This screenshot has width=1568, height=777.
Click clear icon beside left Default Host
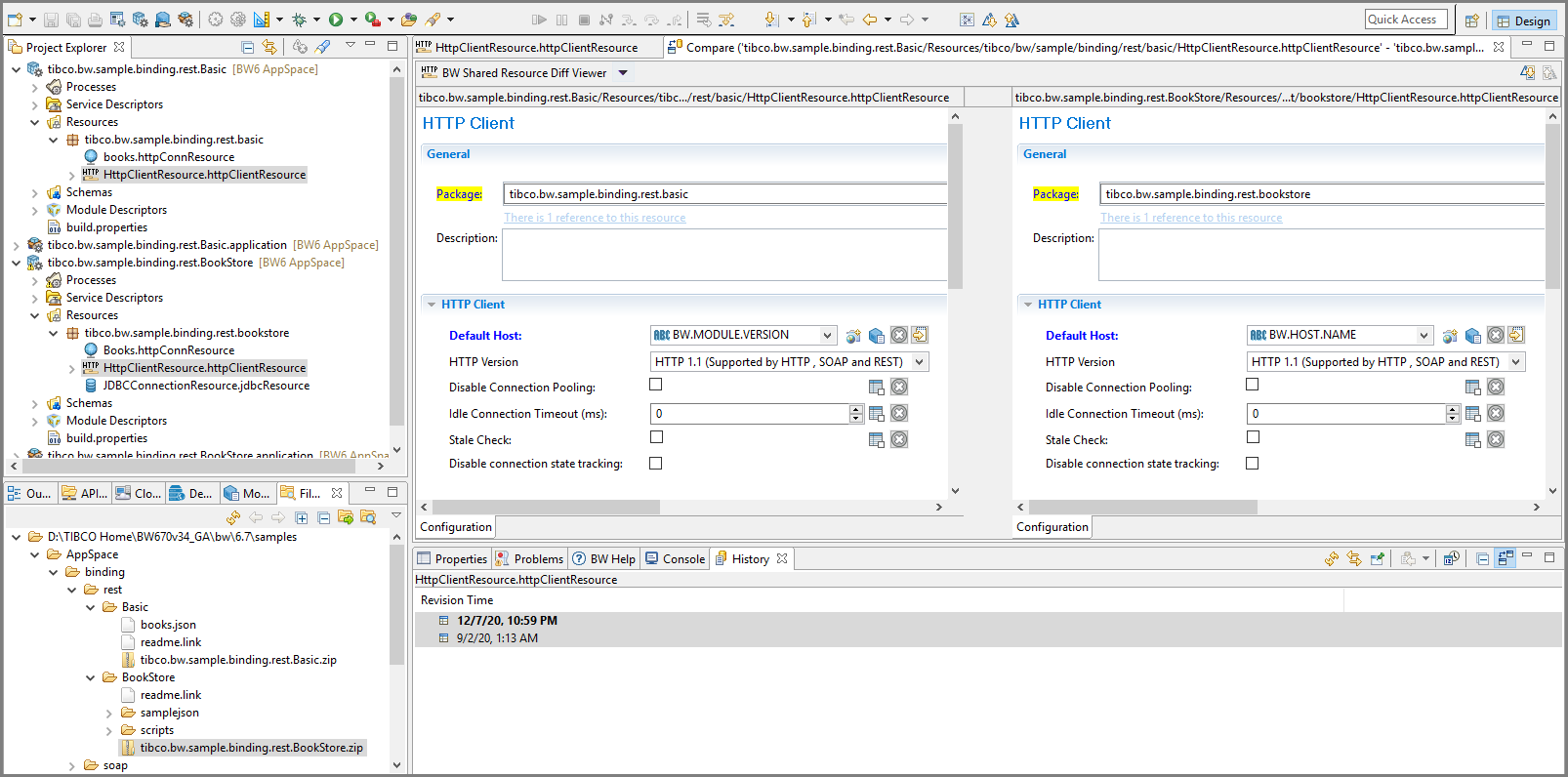(899, 335)
